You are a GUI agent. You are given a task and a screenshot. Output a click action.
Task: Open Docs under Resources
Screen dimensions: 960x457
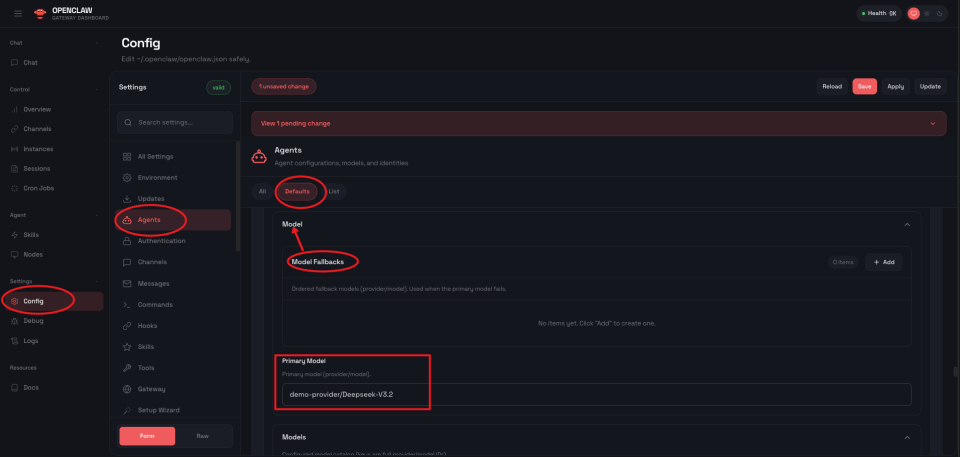[x=30, y=387]
